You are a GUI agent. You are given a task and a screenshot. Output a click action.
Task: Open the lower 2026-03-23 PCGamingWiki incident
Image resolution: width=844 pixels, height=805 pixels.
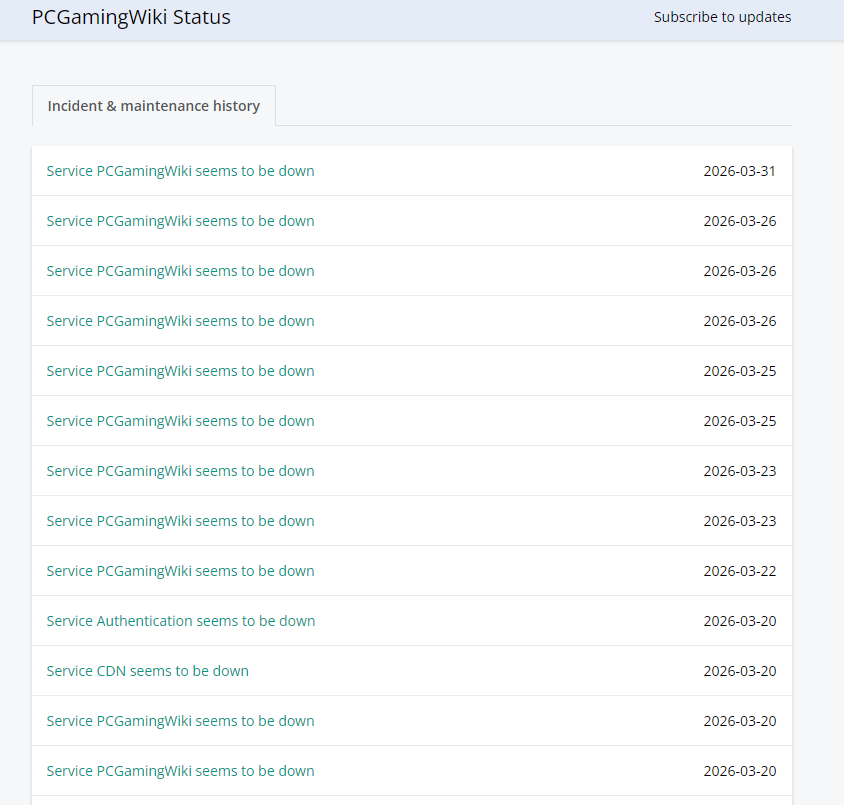(180, 521)
